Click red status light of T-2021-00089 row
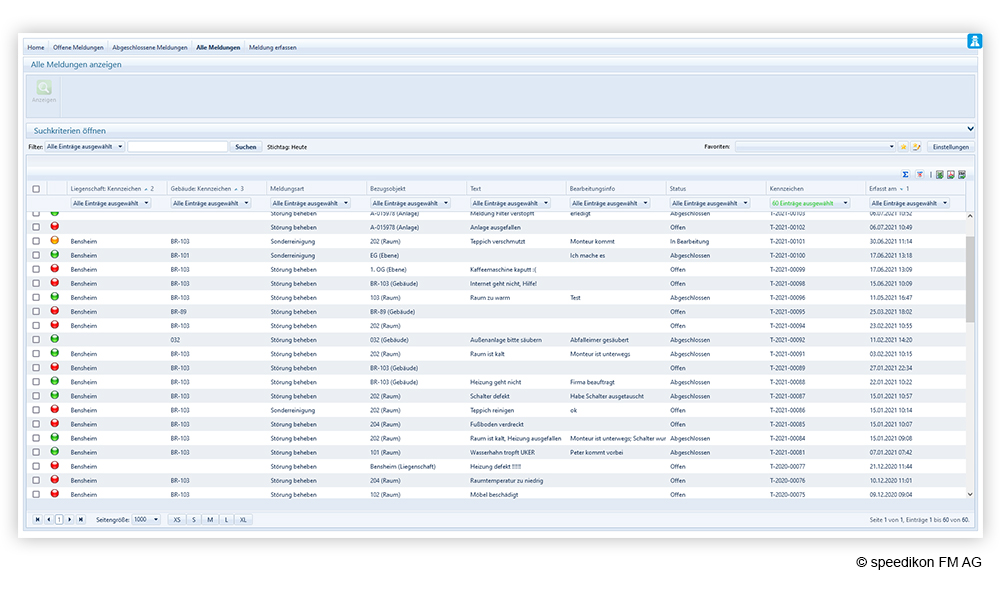1000x600 pixels. coord(55,367)
